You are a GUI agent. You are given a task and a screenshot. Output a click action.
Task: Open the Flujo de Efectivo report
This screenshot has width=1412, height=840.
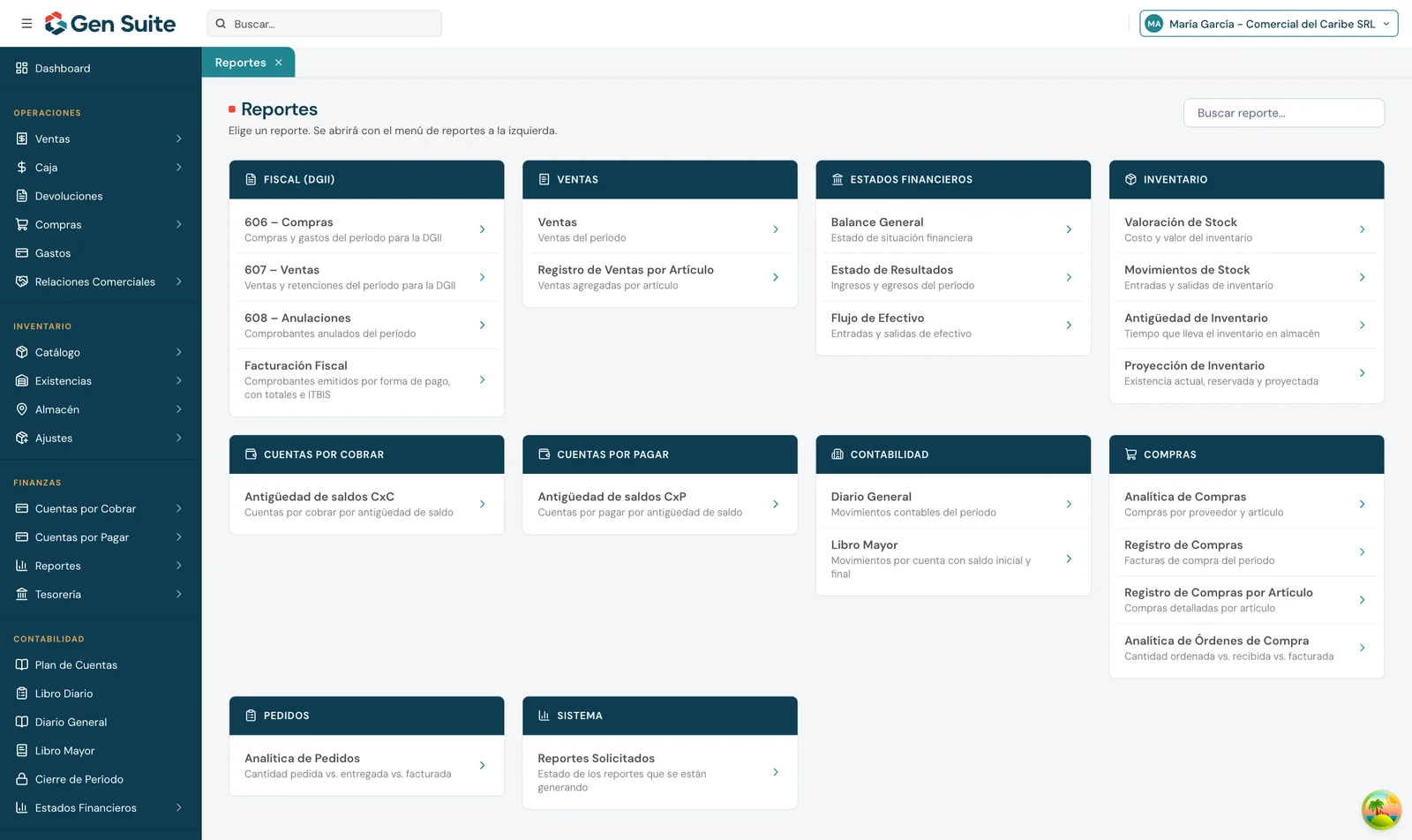[x=953, y=326]
